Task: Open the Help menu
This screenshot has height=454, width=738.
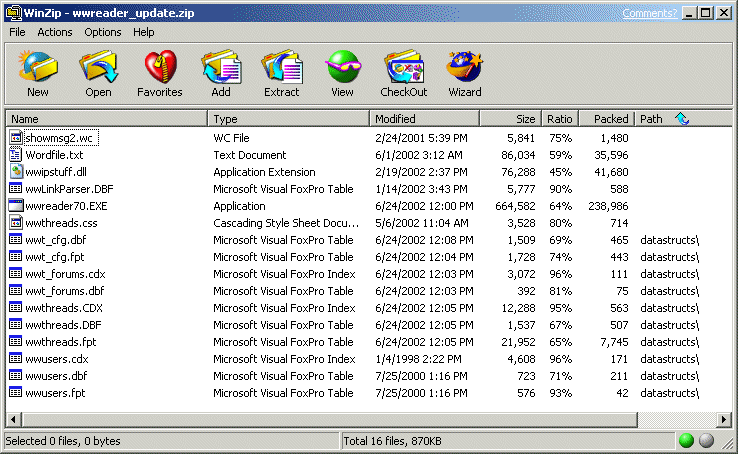Action: click(143, 32)
